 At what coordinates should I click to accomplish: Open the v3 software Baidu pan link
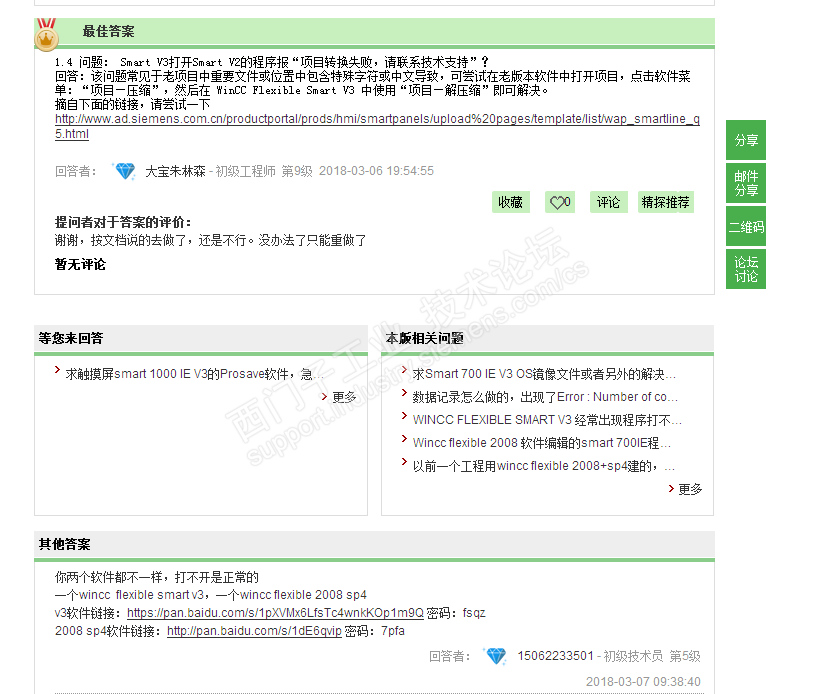[275, 613]
